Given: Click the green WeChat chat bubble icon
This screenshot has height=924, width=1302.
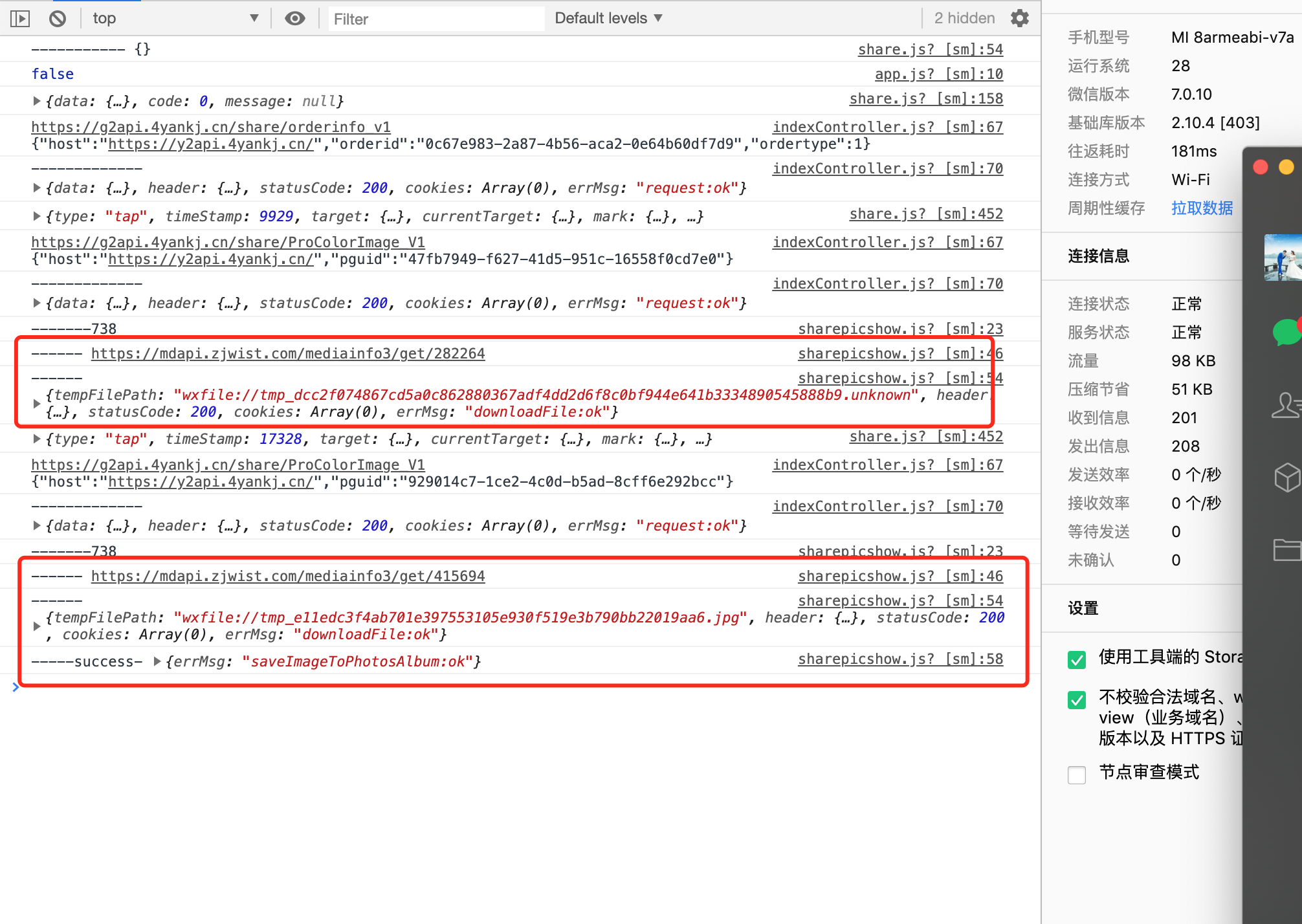Looking at the screenshot, I should click(x=1286, y=332).
